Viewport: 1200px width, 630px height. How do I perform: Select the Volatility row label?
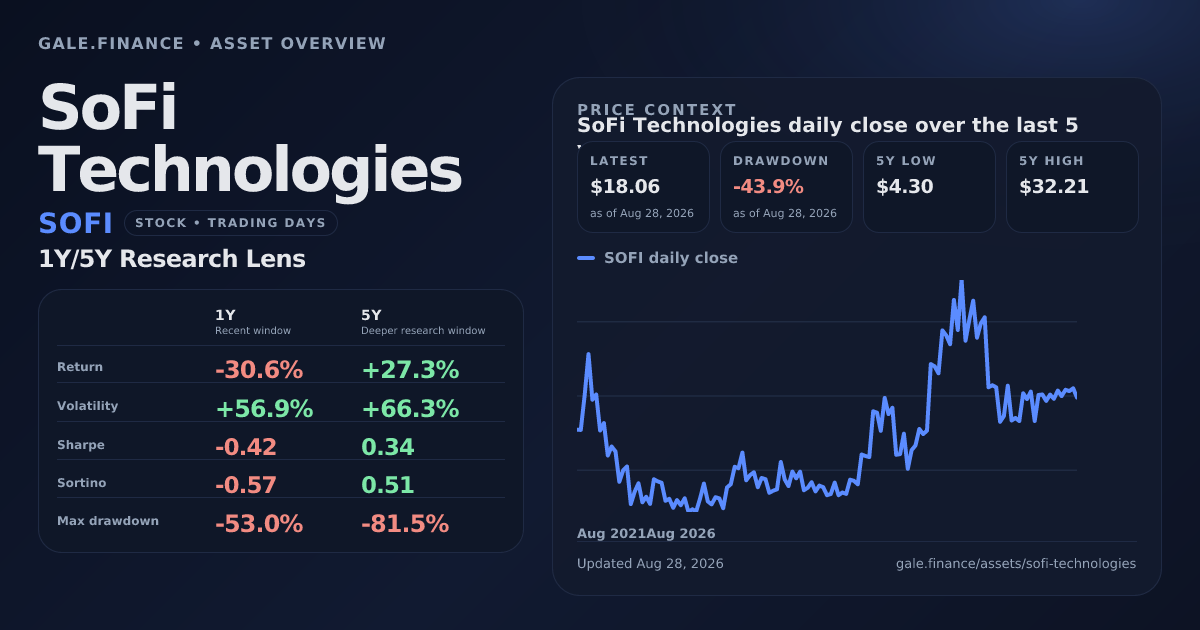[x=88, y=406]
